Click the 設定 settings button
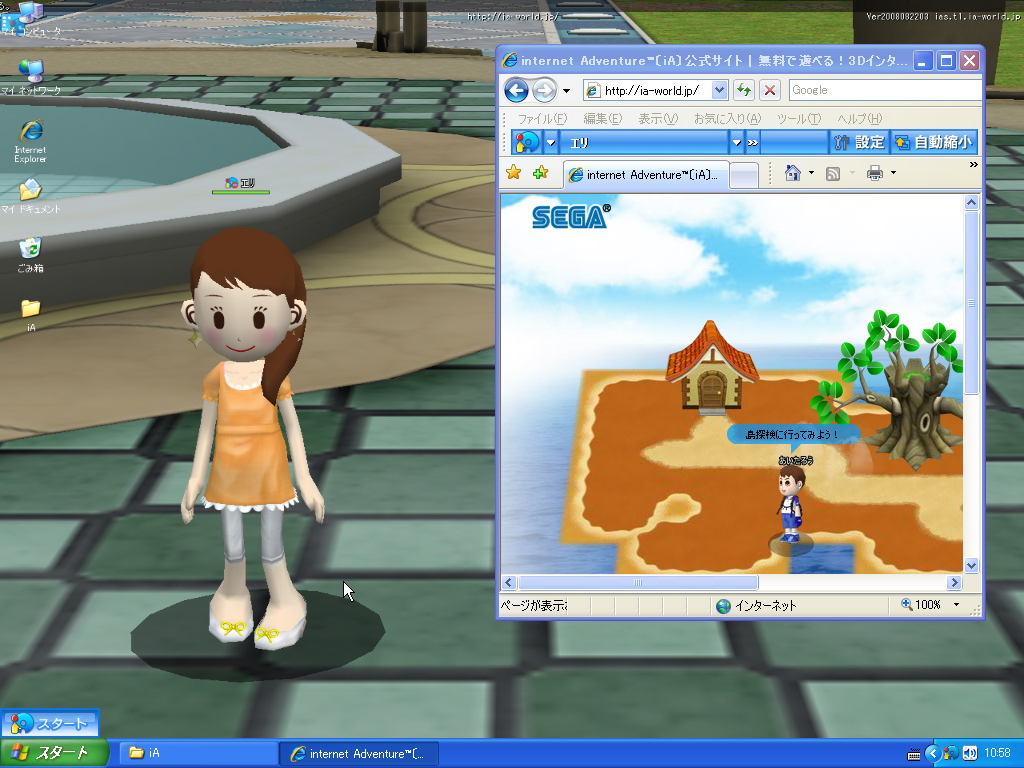The width and height of the screenshot is (1024, 768). click(x=859, y=142)
